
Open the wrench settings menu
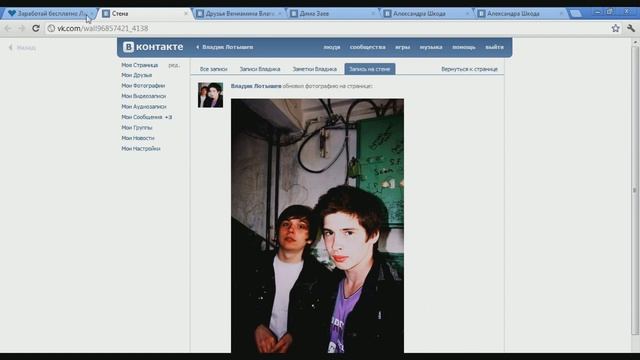pyautogui.click(x=631, y=28)
